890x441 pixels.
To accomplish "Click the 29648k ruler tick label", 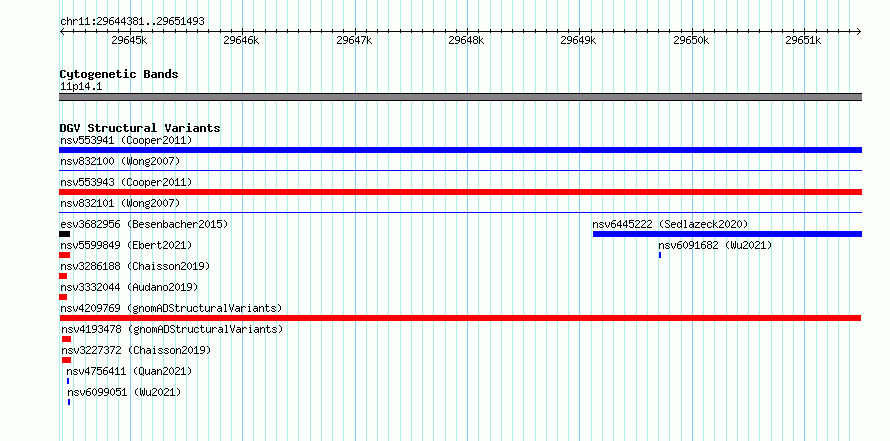I will [x=466, y=40].
